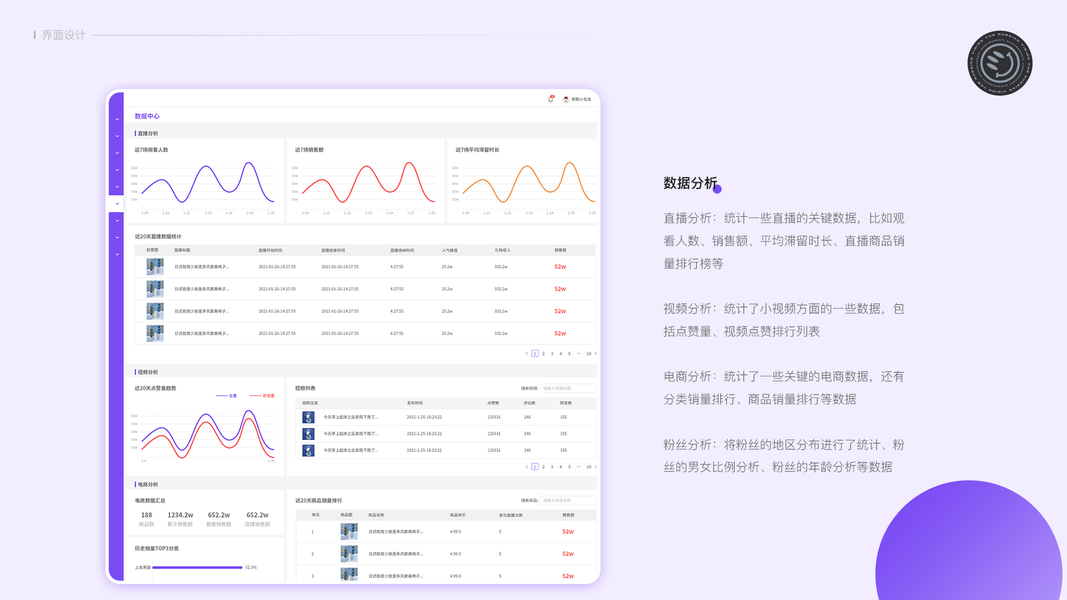The image size is (1067, 600).
Task: Expand the topmost purple sidebar chevron
Action: click(117, 119)
